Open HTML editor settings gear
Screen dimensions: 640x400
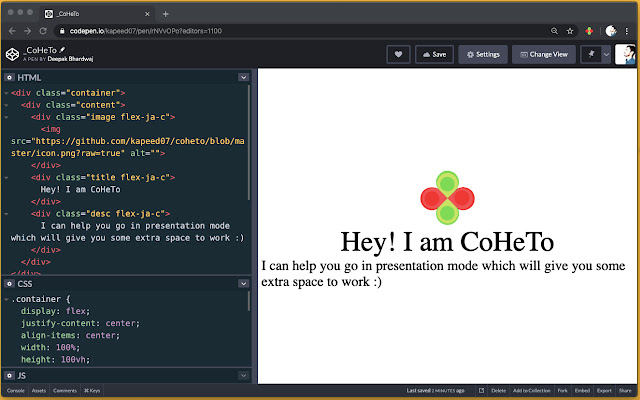[x=10, y=77]
